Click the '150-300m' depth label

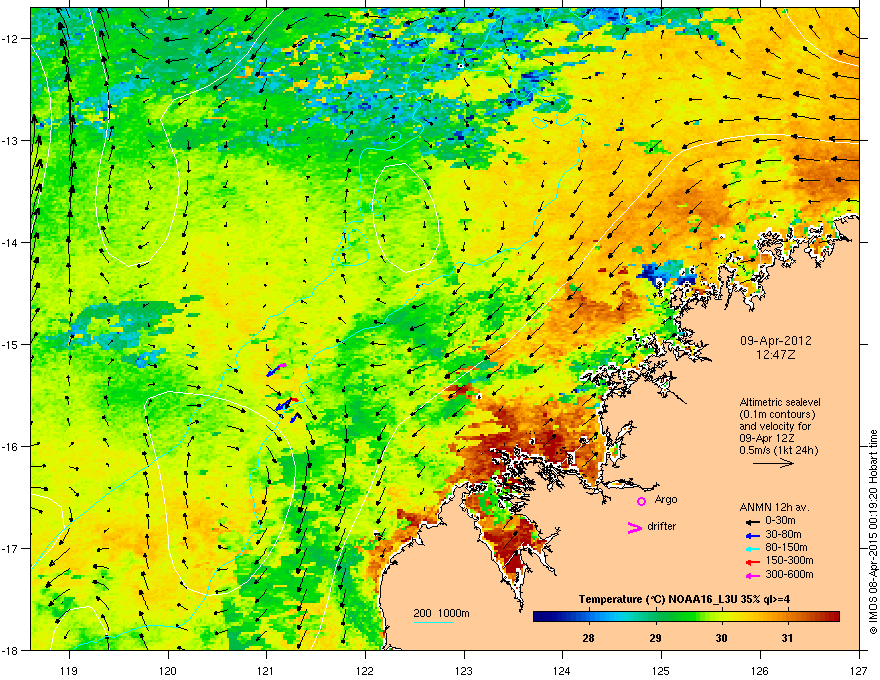click(789, 560)
